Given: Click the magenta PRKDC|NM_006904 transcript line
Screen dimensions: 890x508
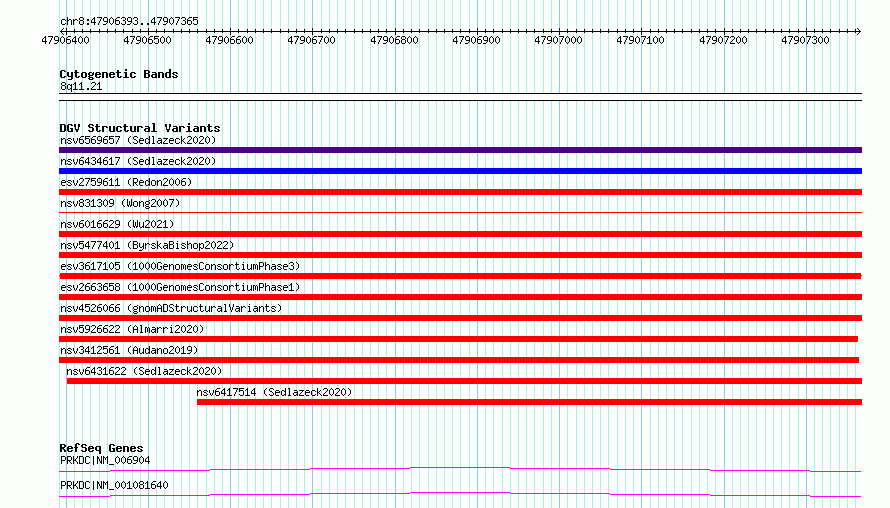Looking at the screenshot, I should (x=460, y=469).
